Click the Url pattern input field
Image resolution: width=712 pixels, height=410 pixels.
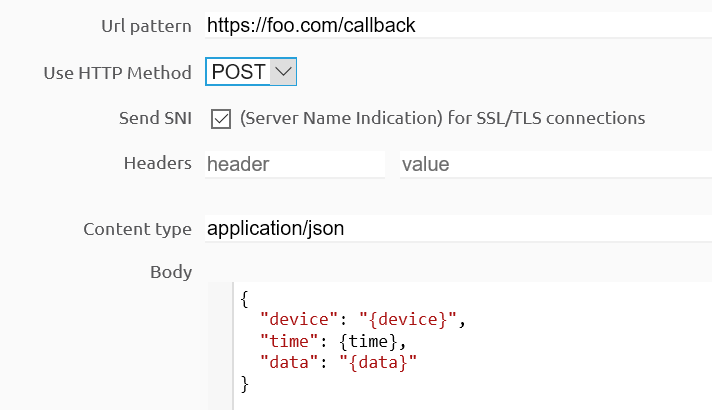[x=455, y=25]
